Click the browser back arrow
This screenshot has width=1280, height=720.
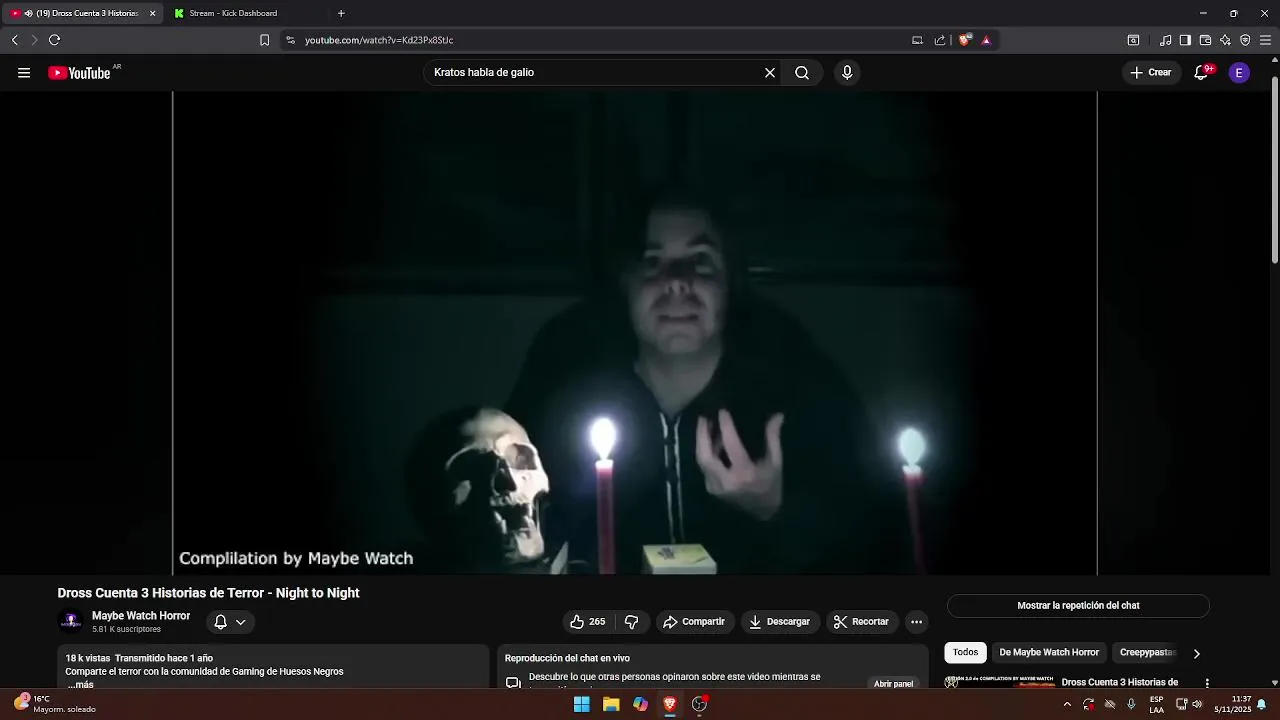click(15, 40)
